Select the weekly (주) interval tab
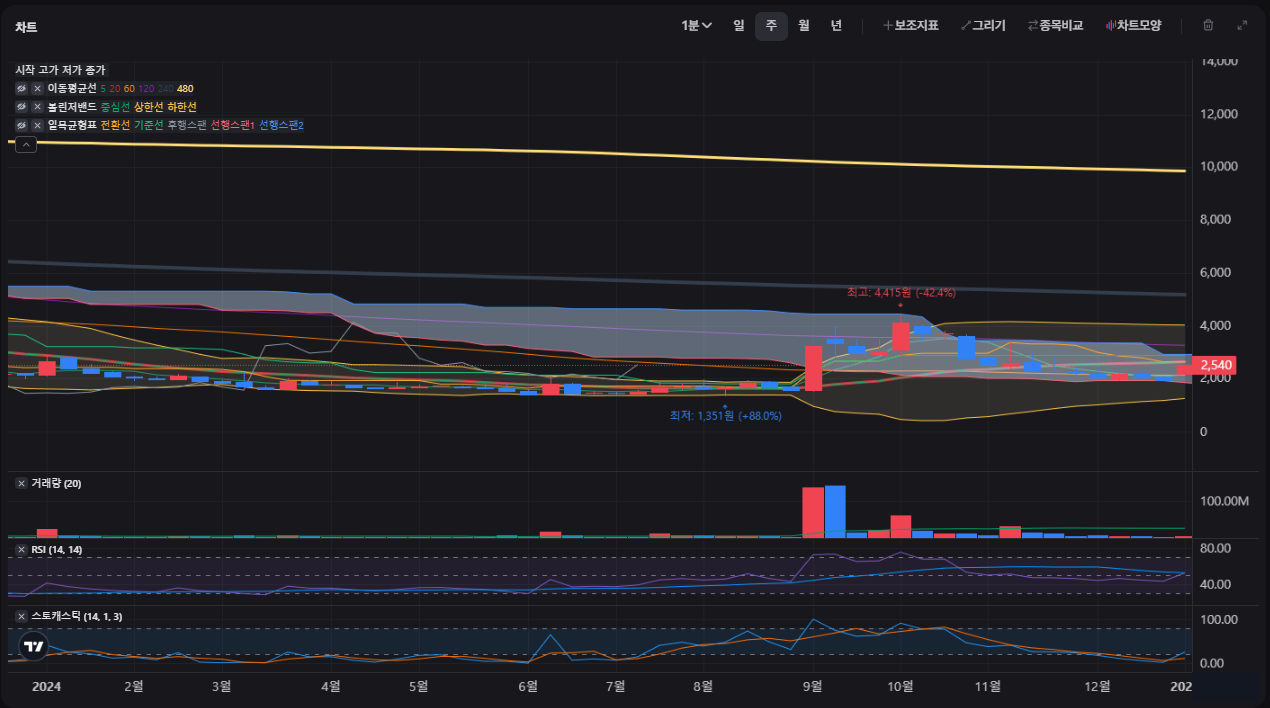 click(x=771, y=26)
